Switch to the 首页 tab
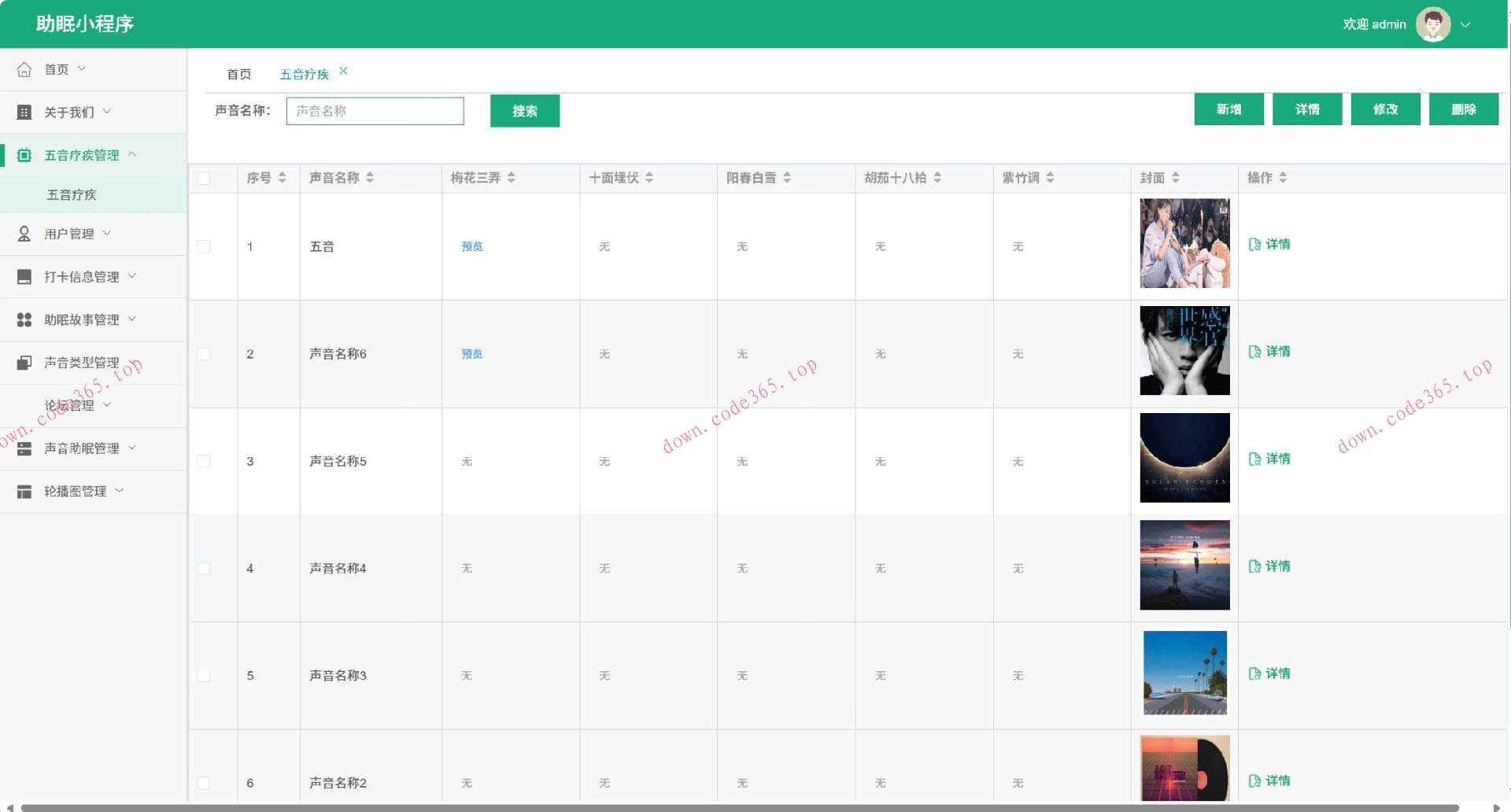The width and height of the screenshot is (1511, 812). point(238,74)
